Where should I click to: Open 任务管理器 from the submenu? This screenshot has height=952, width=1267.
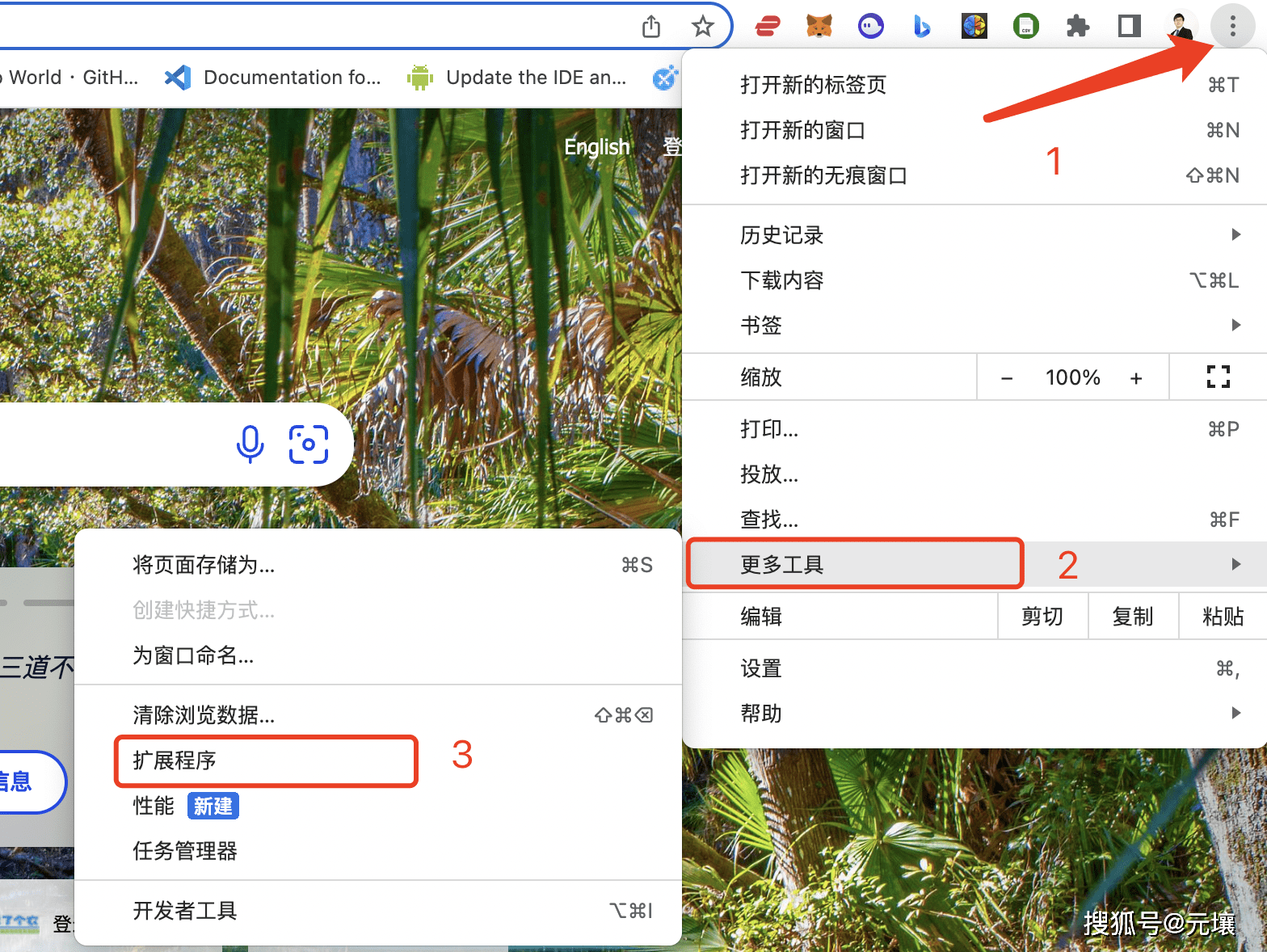378,851
